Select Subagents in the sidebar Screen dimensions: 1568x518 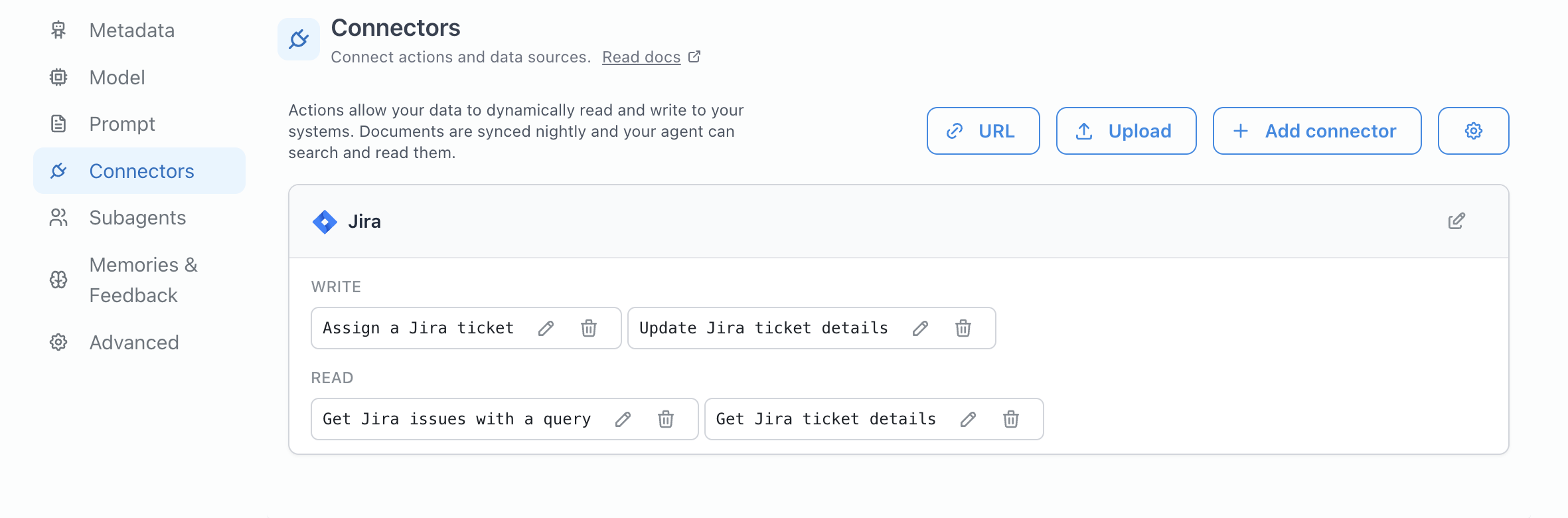click(137, 218)
